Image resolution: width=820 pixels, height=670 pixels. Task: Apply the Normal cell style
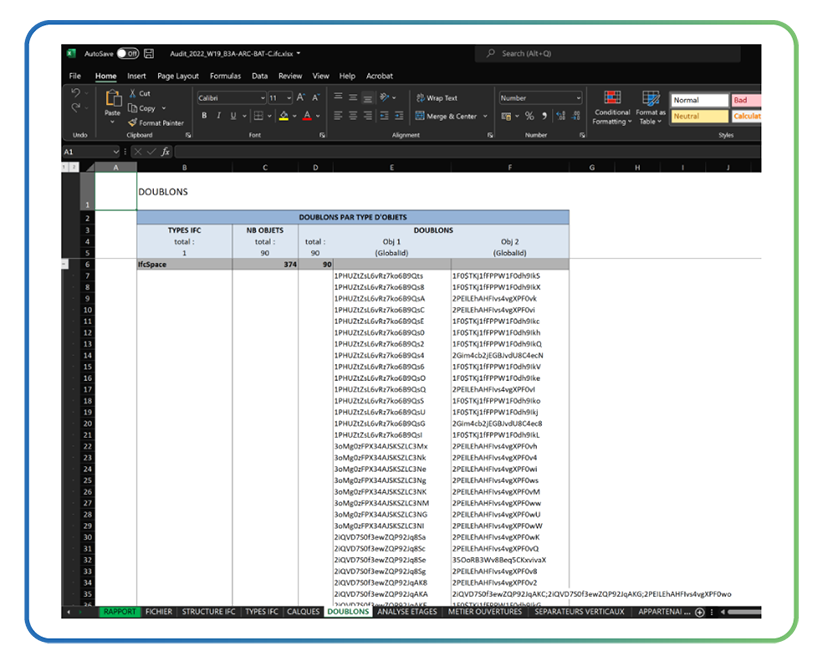tap(700, 100)
